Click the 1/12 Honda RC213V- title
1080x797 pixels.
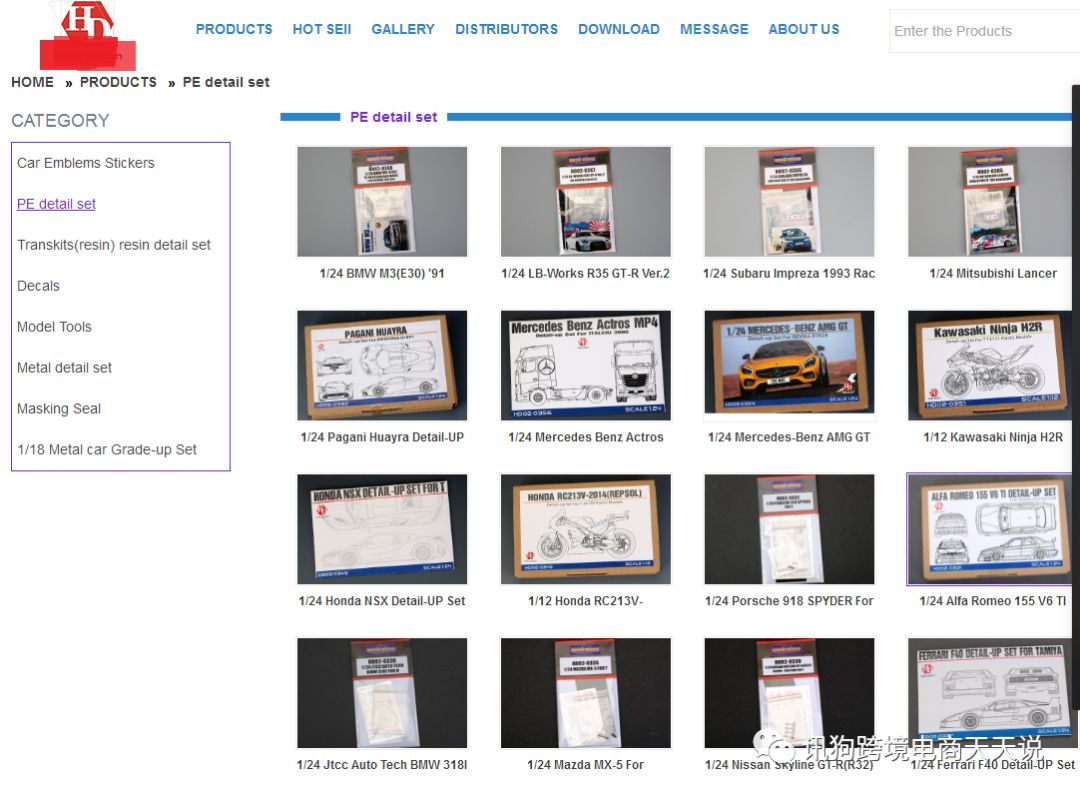(585, 601)
